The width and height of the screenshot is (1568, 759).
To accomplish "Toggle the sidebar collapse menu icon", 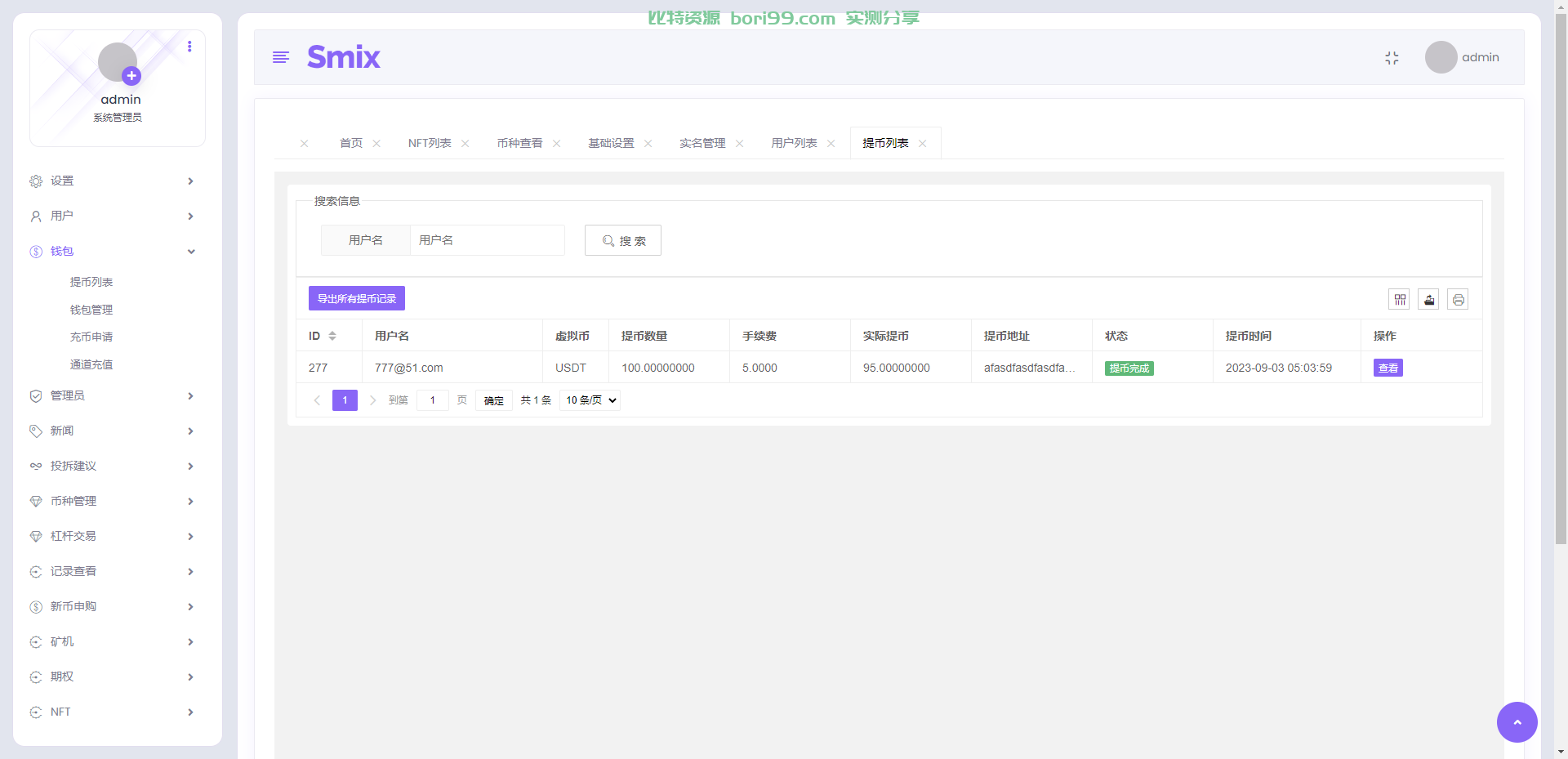I will [x=281, y=57].
